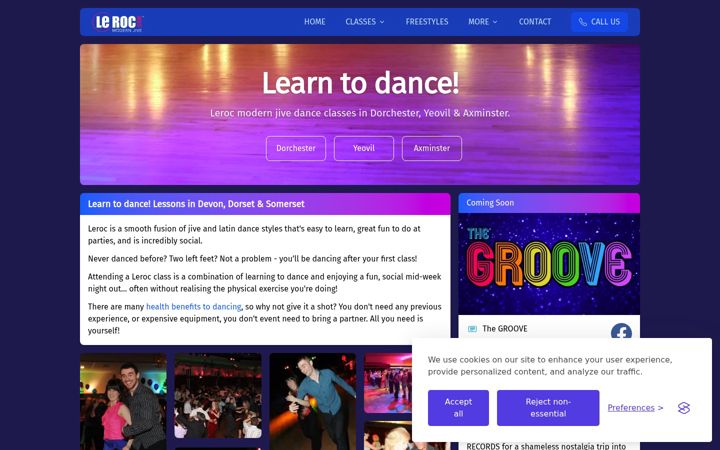Viewport: 720px width, 450px height.
Task: Expand the Classes dropdown chevron
Action: coord(382,22)
